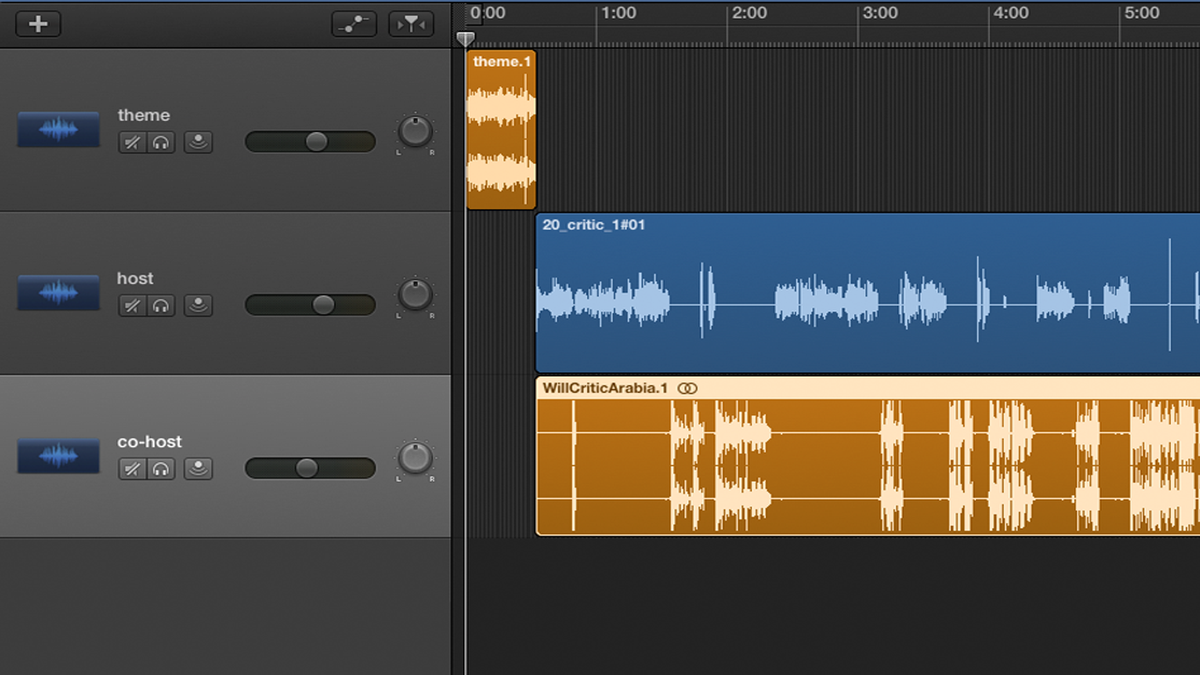The width and height of the screenshot is (1200, 675).
Task: Mute the theme track
Action: [131, 142]
